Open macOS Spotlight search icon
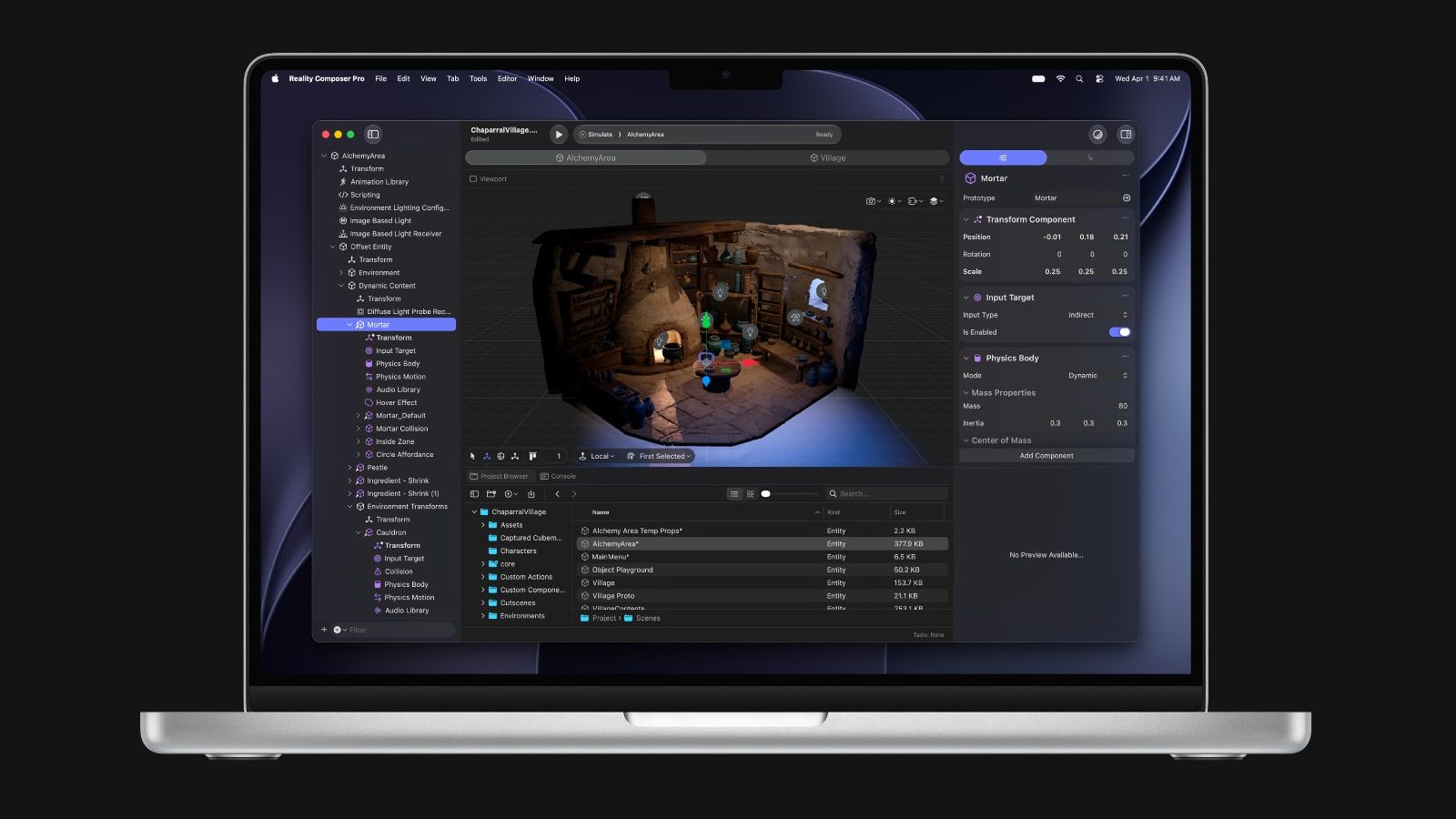Image resolution: width=1456 pixels, height=819 pixels. (1079, 79)
